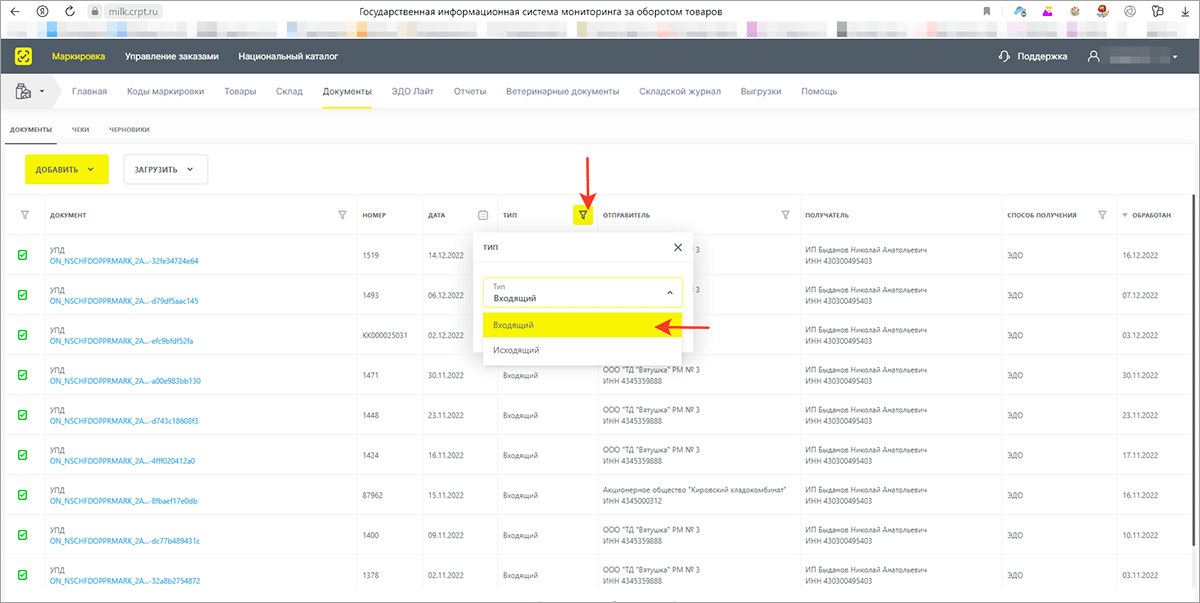Toggle checkbox for document ending d743c18608f3

click(23, 415)
